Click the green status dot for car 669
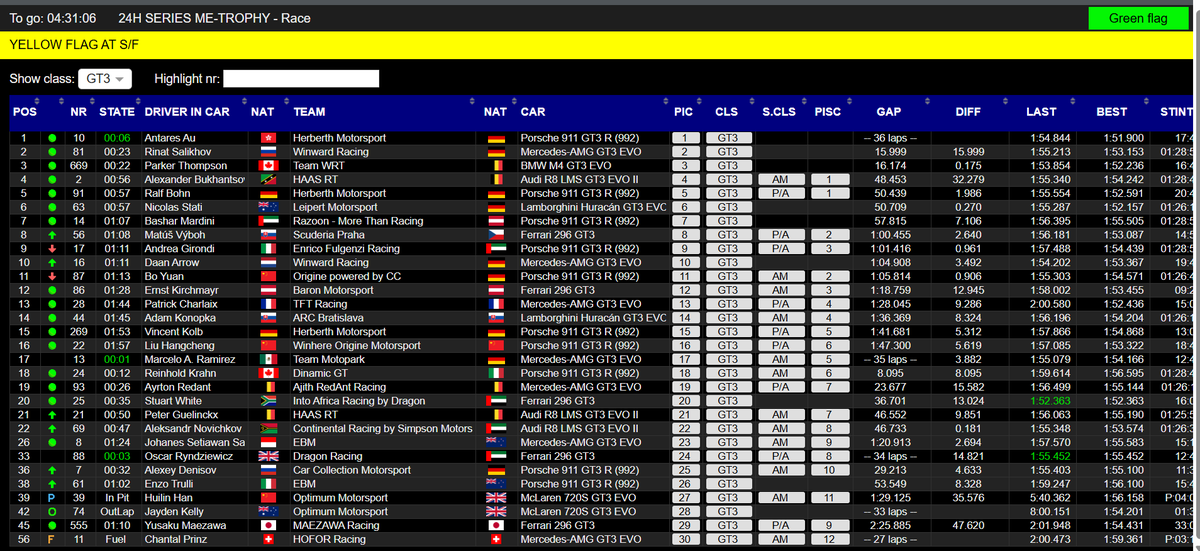Screen dimensions: 1200x551 (51, 165)
